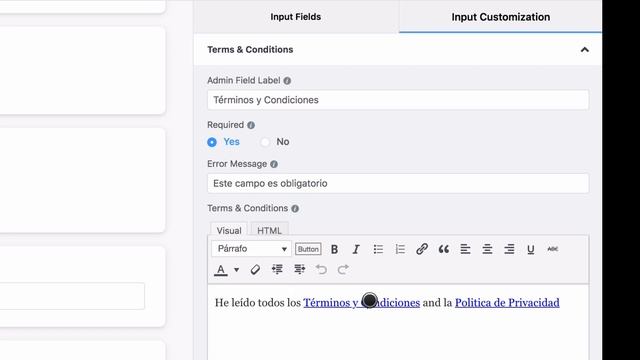Redo the last edit
Image resolution: width=640 pixels, height=360 pixels.
(343, 270)
